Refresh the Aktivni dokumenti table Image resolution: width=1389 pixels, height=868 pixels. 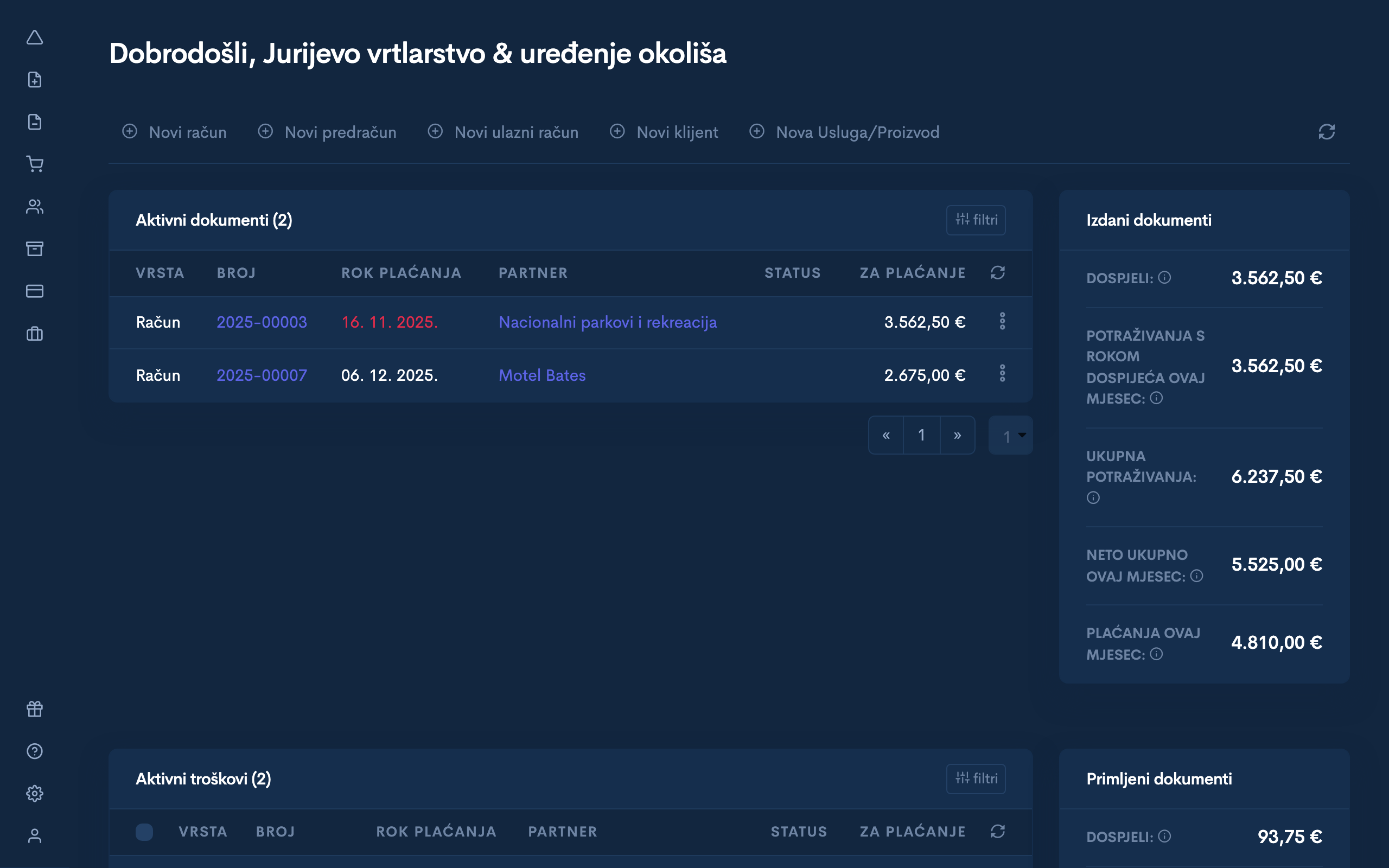tap(998, 273)
